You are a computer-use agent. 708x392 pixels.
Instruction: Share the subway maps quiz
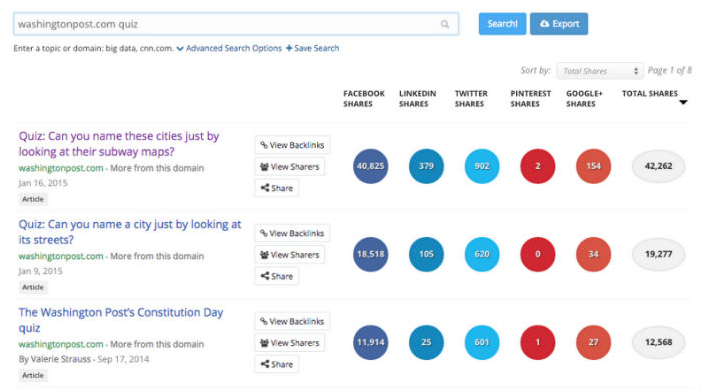pos(276,188)
